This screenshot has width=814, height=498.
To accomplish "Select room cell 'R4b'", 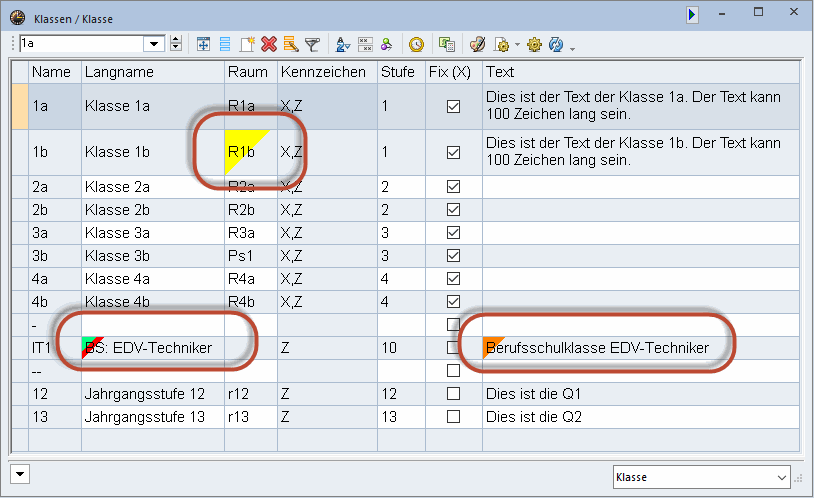I will pyautogui.click(x=251, y=301).
